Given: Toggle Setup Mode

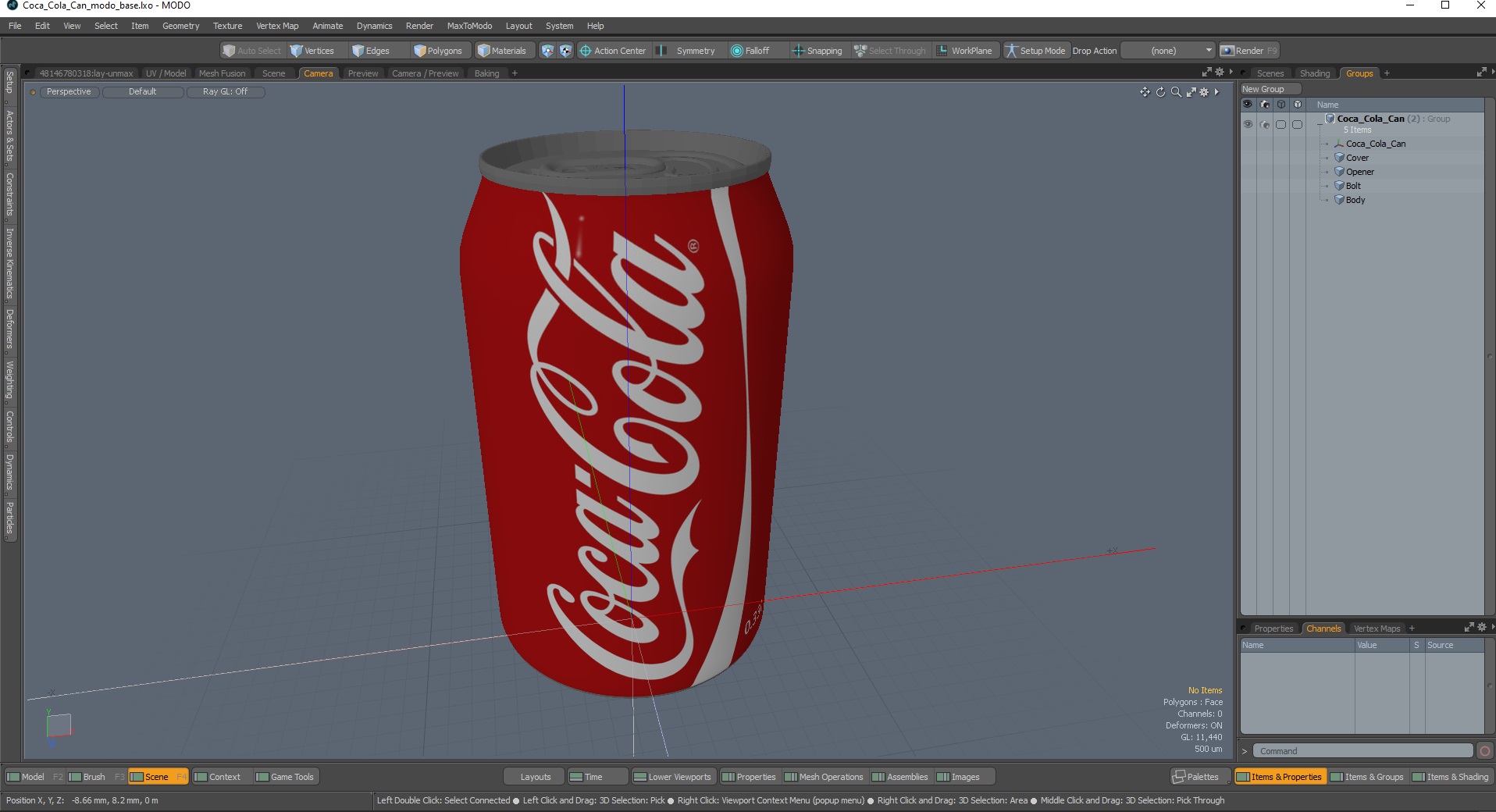Looking at the screenshot, I should click(1036, 51).
